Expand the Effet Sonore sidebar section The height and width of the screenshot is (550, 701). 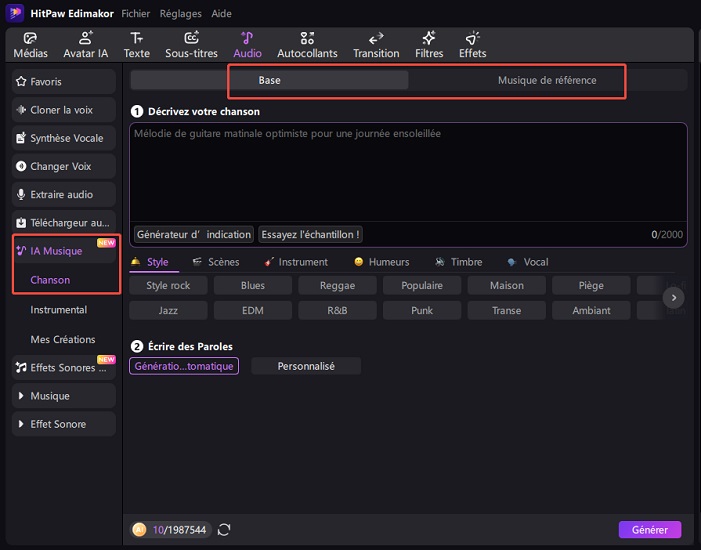[x=66, y=424]
